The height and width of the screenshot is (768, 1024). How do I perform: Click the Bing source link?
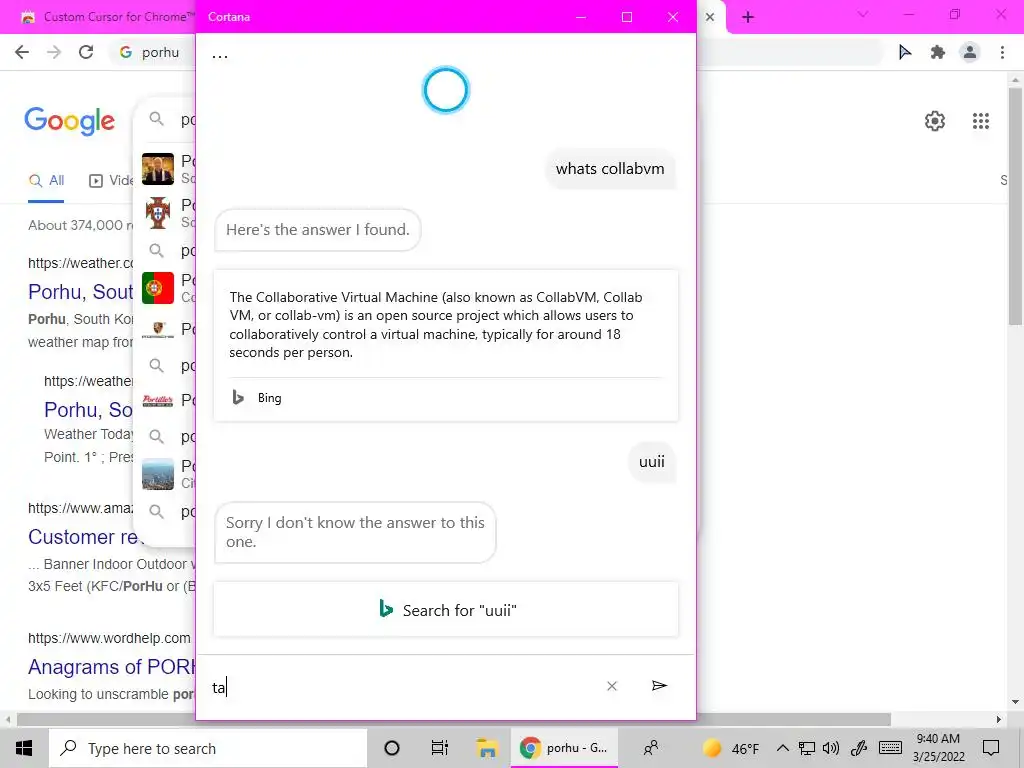(x=257, y=398)
